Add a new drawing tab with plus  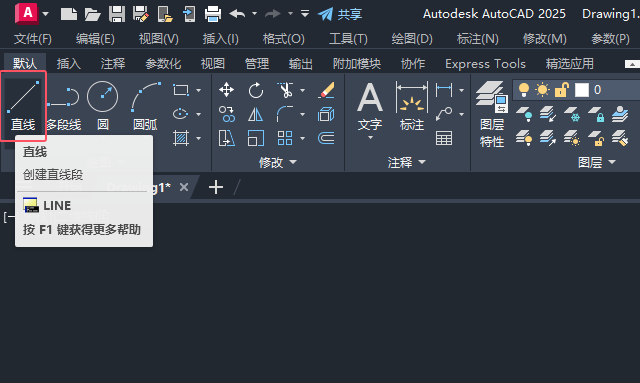[216, 187]
